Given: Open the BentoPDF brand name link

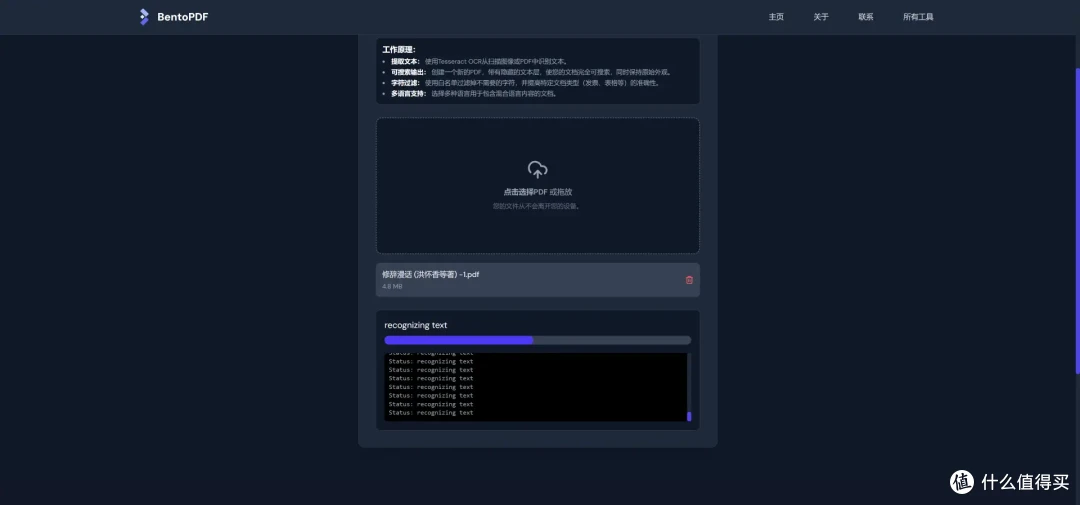Looking at the screenshot, I should pyautogui.click(x=183, y=17).
